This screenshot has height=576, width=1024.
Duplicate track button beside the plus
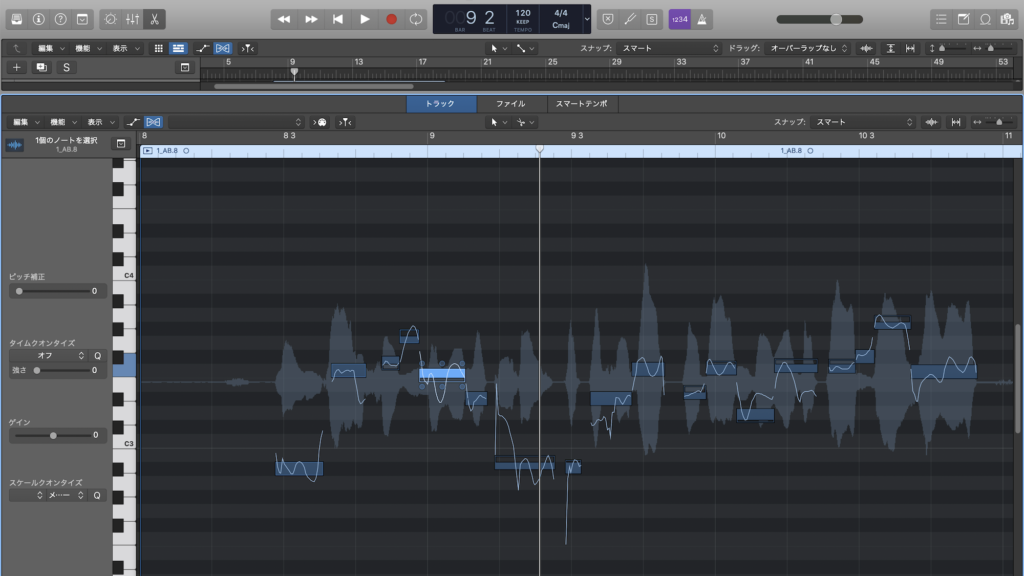tap(42, 67)
